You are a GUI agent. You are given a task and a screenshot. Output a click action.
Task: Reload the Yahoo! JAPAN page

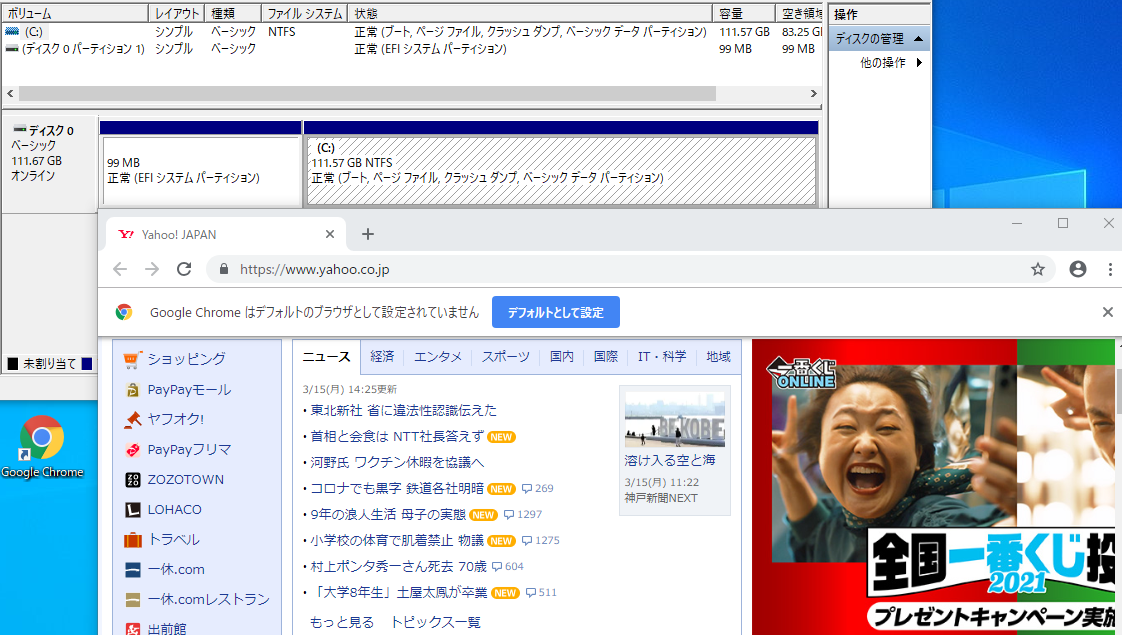184,269
